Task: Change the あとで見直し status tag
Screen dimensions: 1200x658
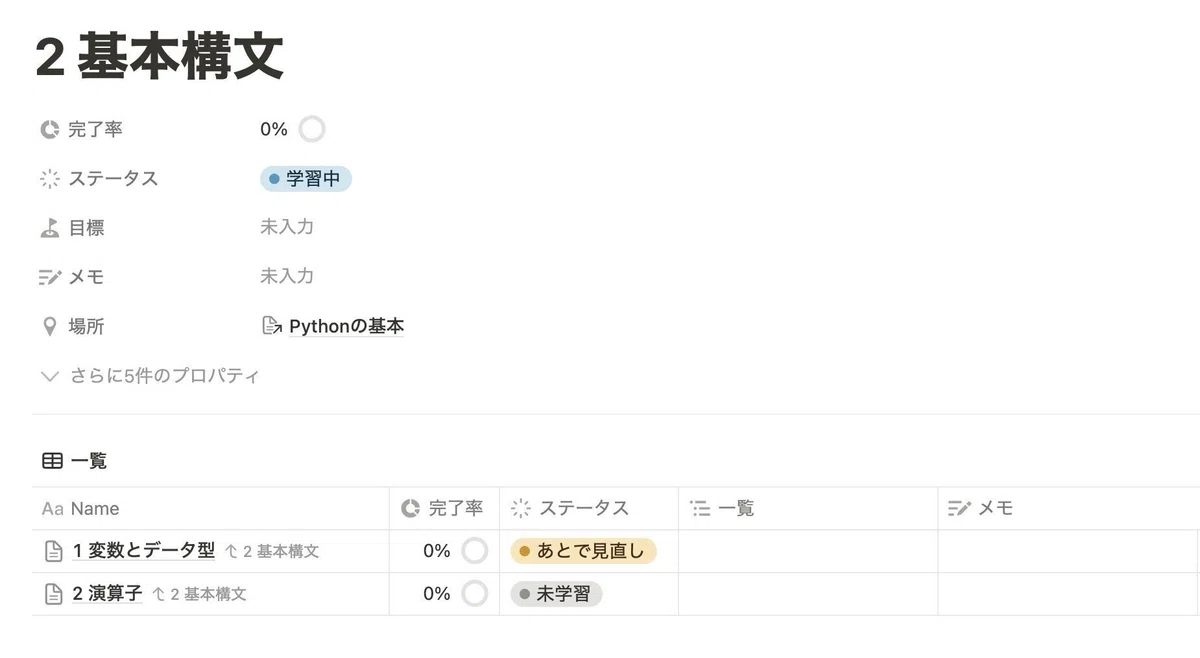Action: click(x=583, y=551)
